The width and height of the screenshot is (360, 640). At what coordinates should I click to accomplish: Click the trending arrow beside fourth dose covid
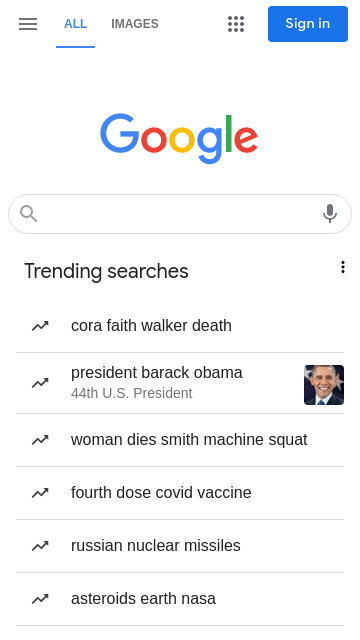40,493
